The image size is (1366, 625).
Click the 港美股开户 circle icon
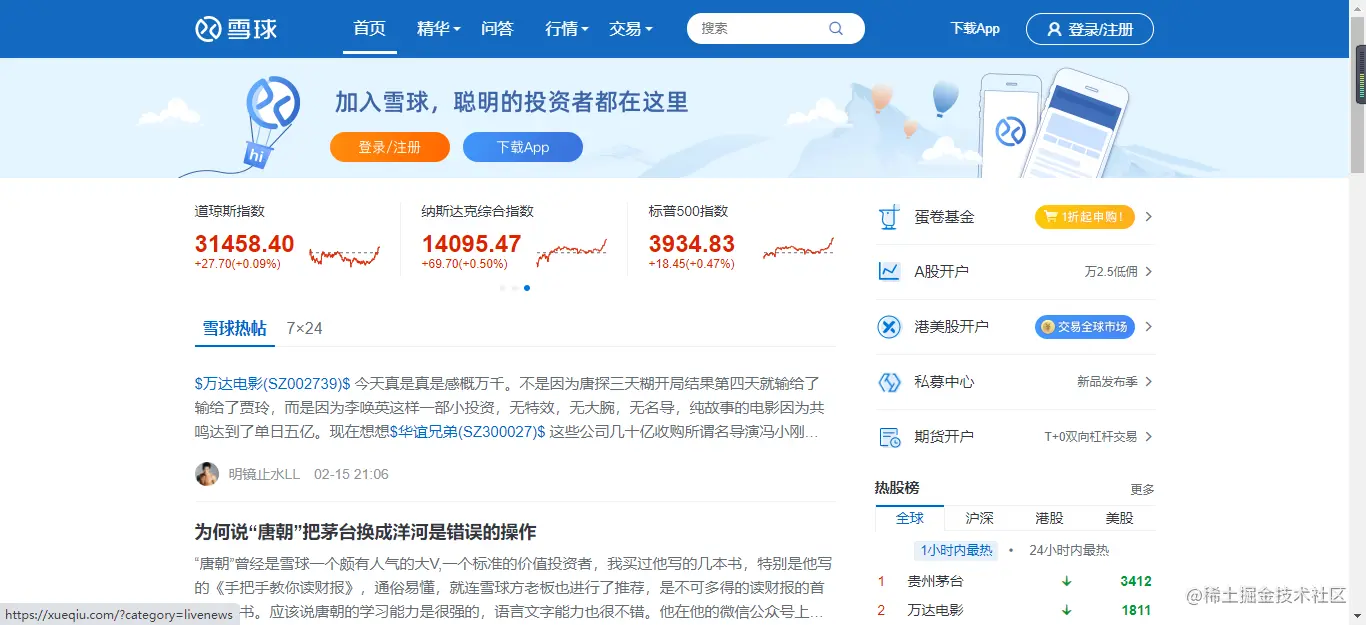pos(889,326)
